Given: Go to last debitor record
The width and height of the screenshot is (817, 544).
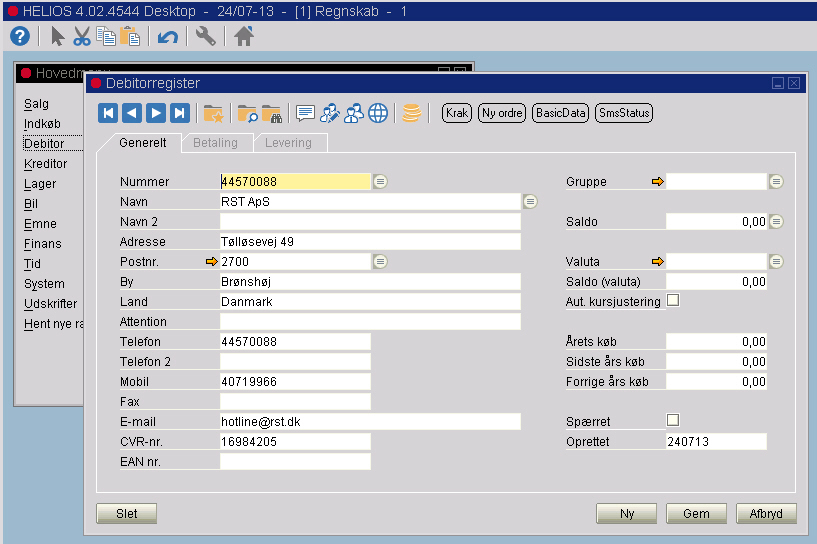Looking at the screenshot, I should click(x=180, y=113).
